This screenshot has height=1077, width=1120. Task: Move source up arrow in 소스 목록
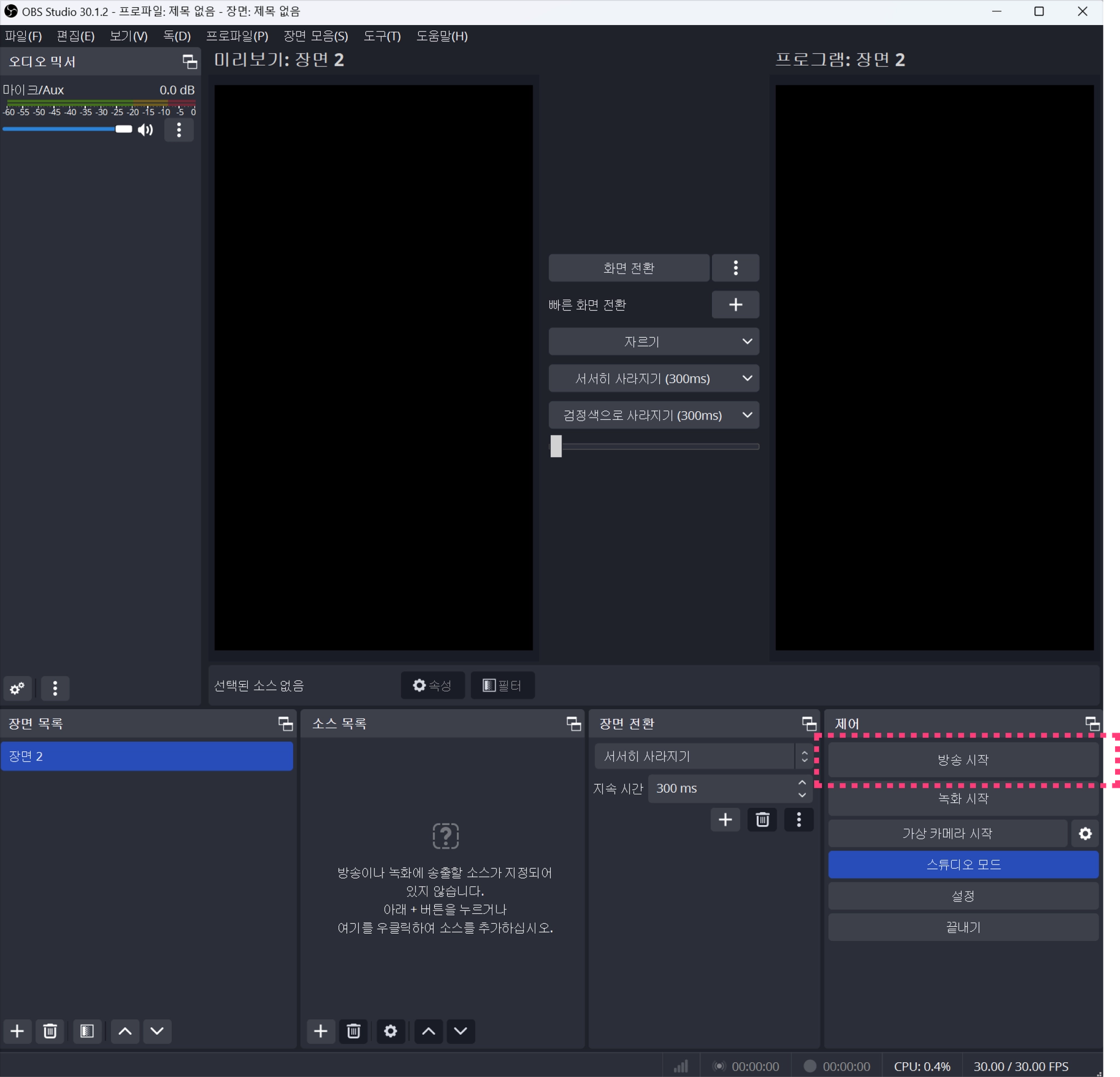click(429, 1031)
